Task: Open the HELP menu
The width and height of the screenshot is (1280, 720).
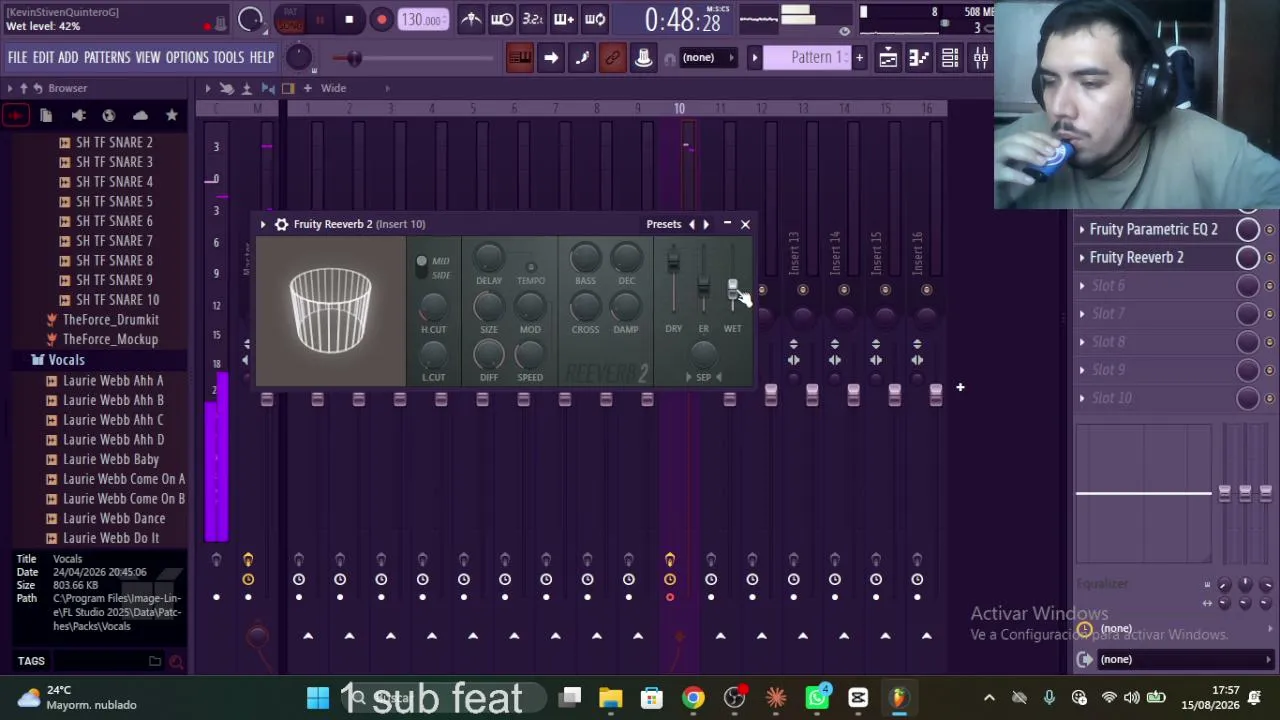Action: 262,58
